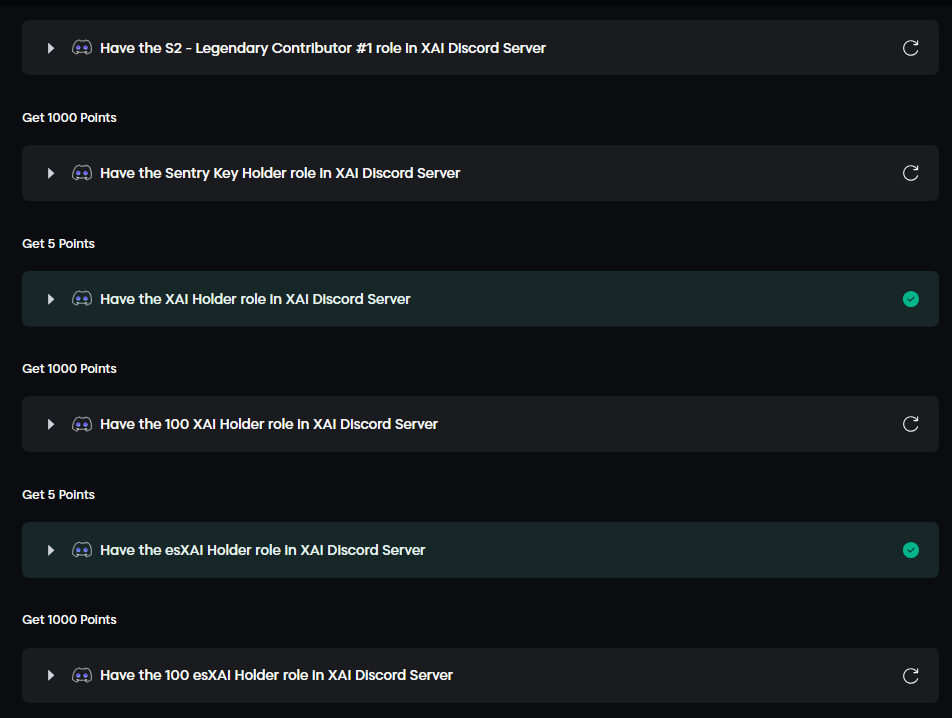
Task: Expand the esXAI Holder role task
Action: click(x=51, y=550)
